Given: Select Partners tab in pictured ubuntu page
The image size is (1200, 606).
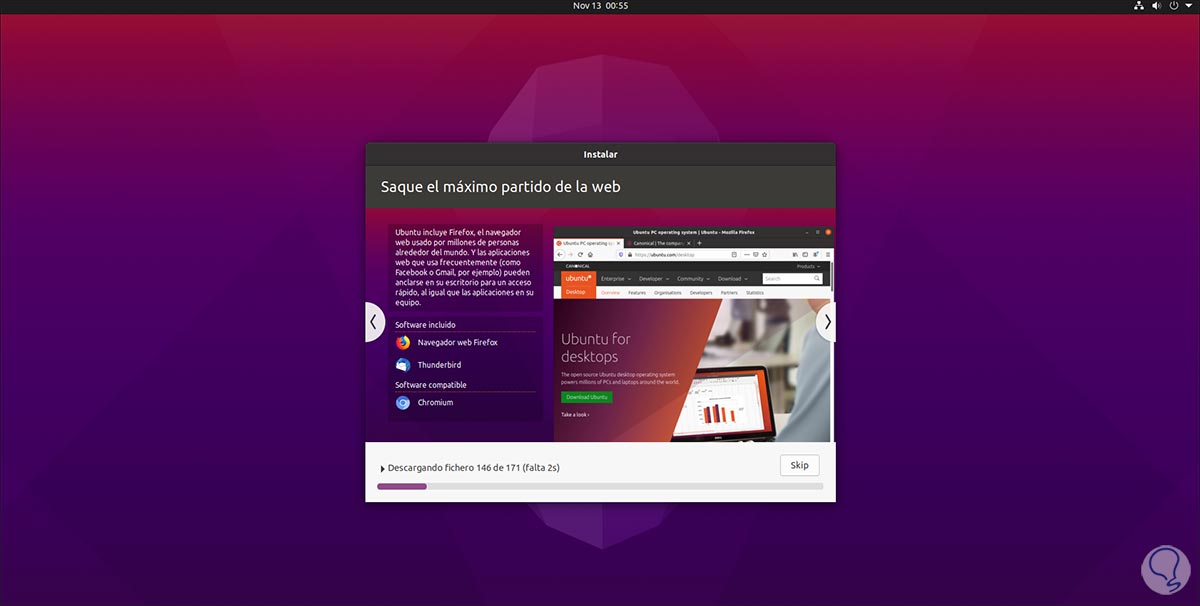Looking at the screenshot, I should point(729,293).
